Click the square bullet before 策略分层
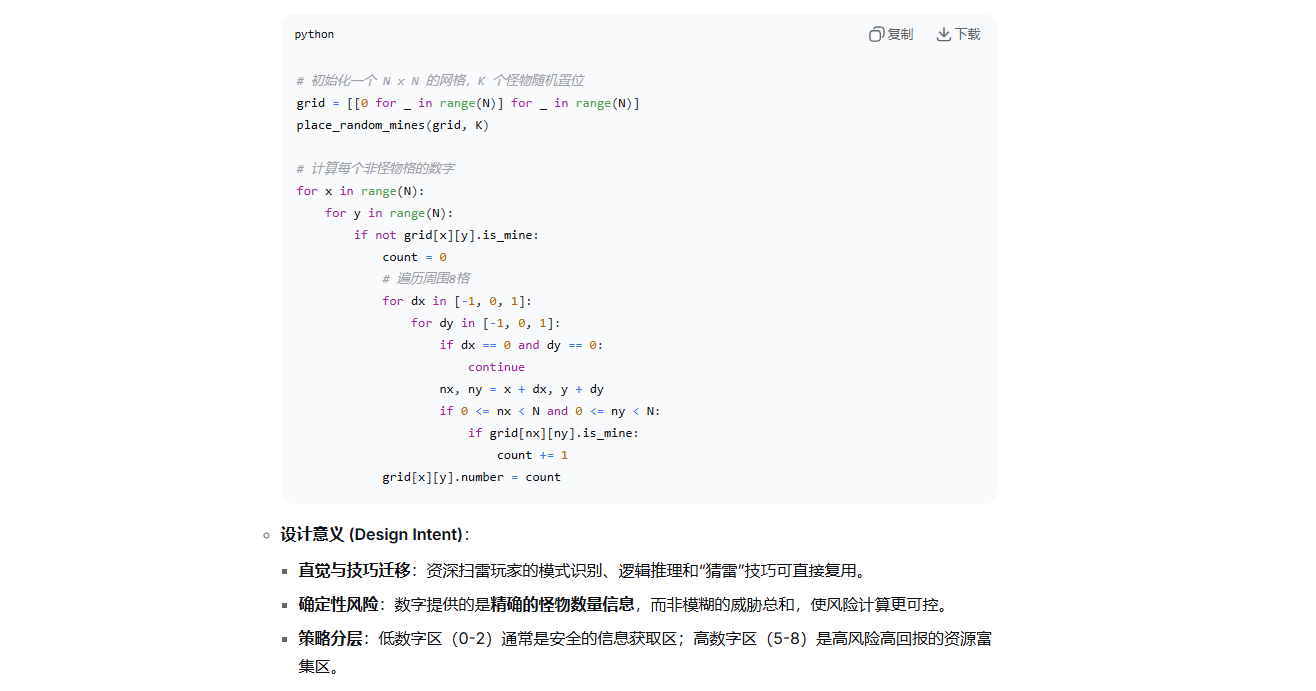Screen dimensions: 1316x691 (x=284, y=639)
